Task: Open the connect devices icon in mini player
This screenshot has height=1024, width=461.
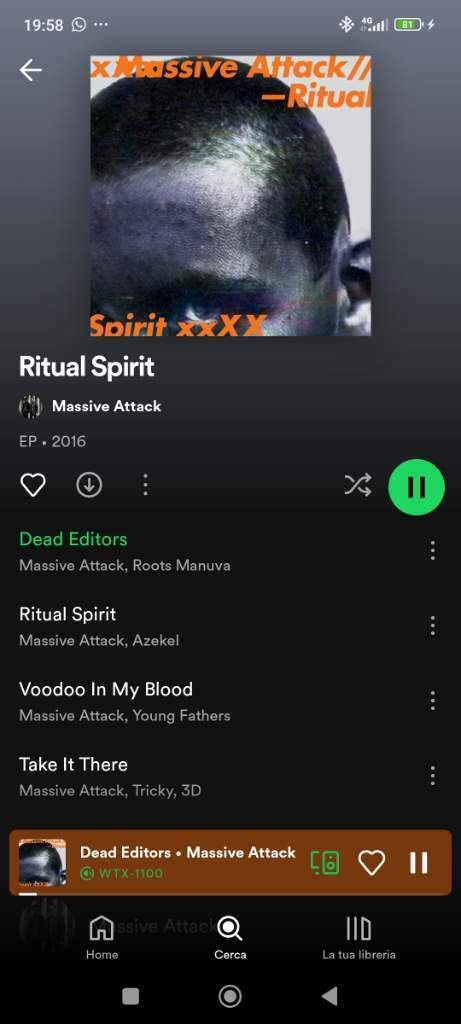Action: (x=325, y=863)
